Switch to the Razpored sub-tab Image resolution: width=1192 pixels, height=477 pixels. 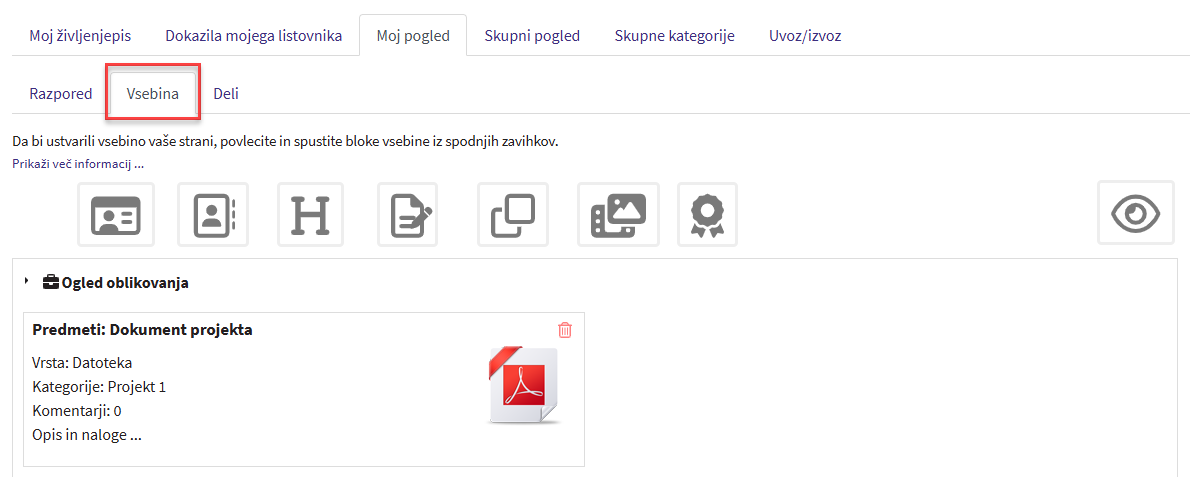61,94
